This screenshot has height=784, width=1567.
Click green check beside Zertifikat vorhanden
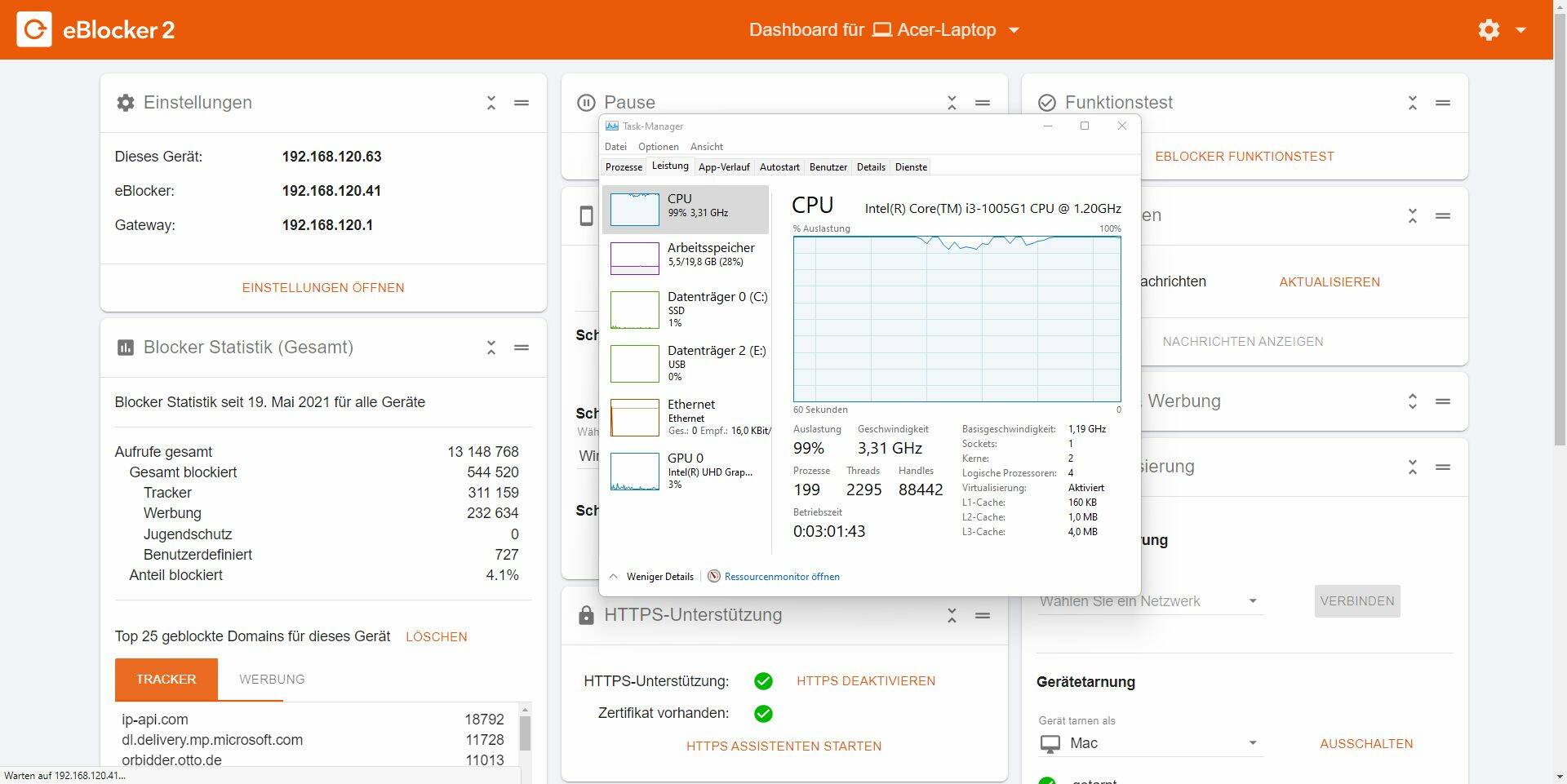[763, 714]
